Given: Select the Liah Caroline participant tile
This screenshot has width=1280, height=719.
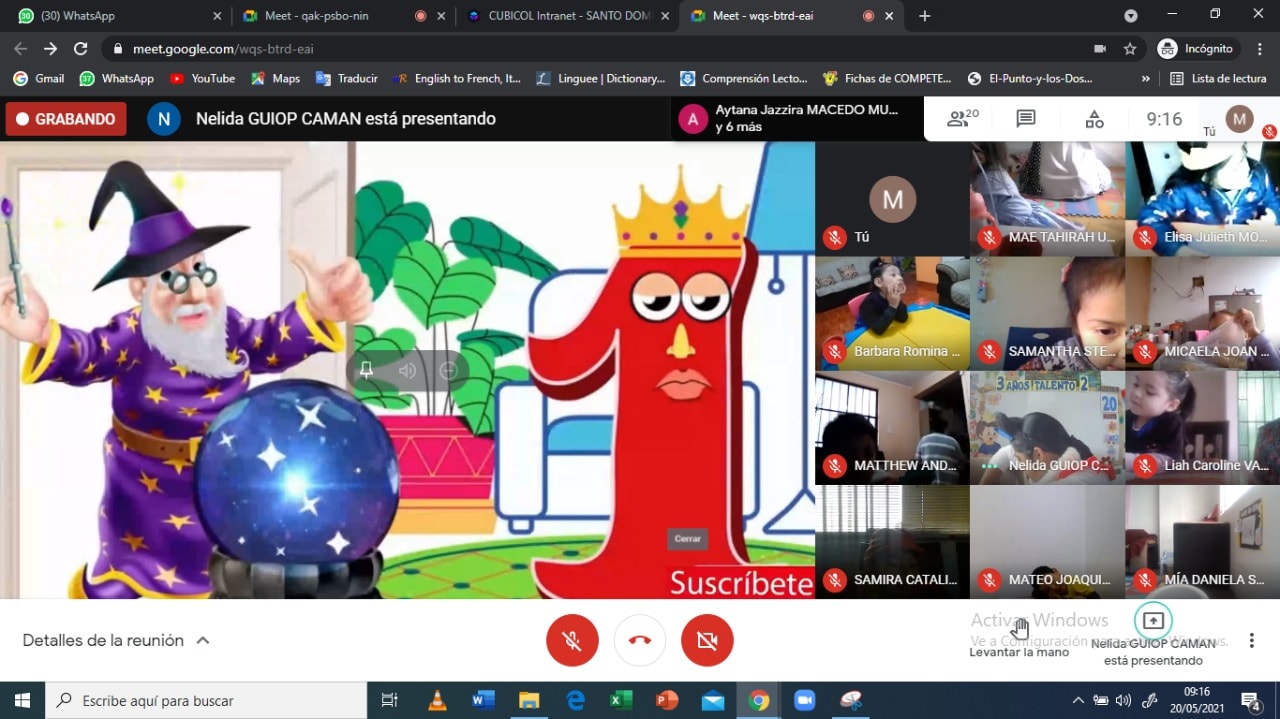Looking at the screenshot, I should click(1202, 428).
